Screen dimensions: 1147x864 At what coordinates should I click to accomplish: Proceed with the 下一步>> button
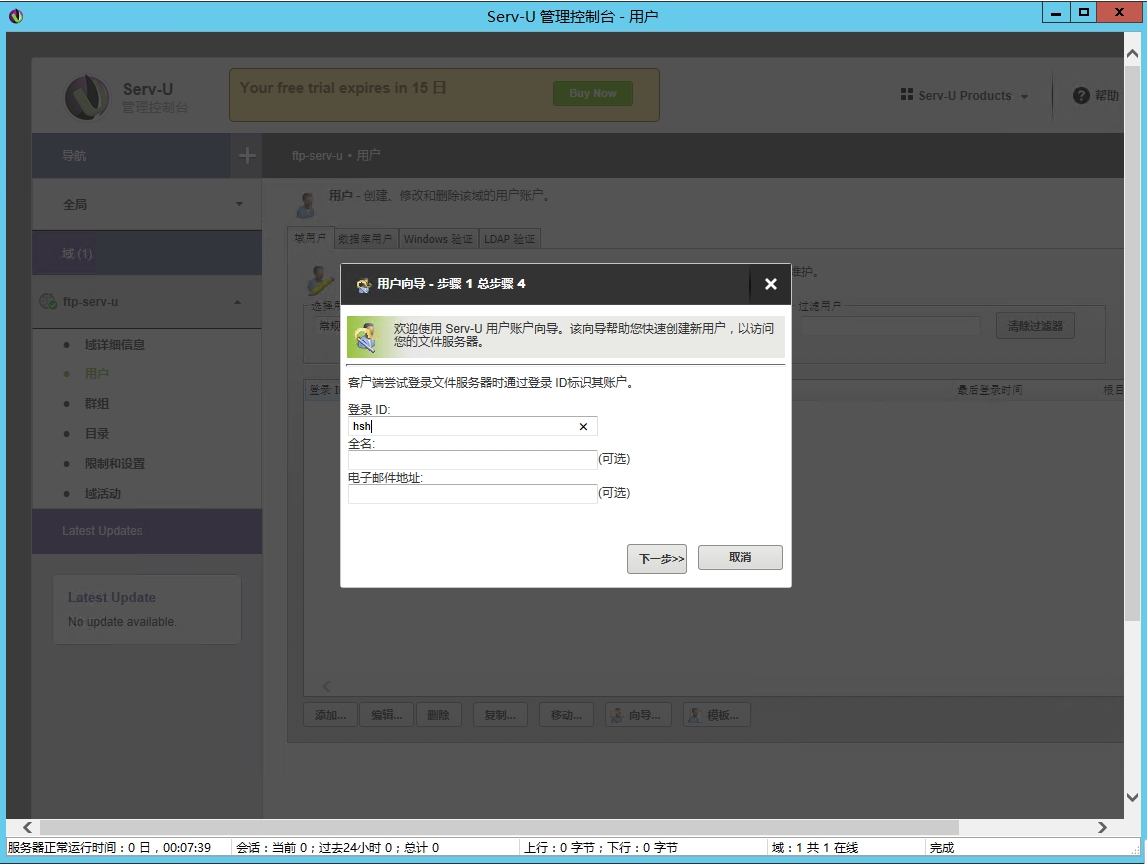click(x=657, y=559)
